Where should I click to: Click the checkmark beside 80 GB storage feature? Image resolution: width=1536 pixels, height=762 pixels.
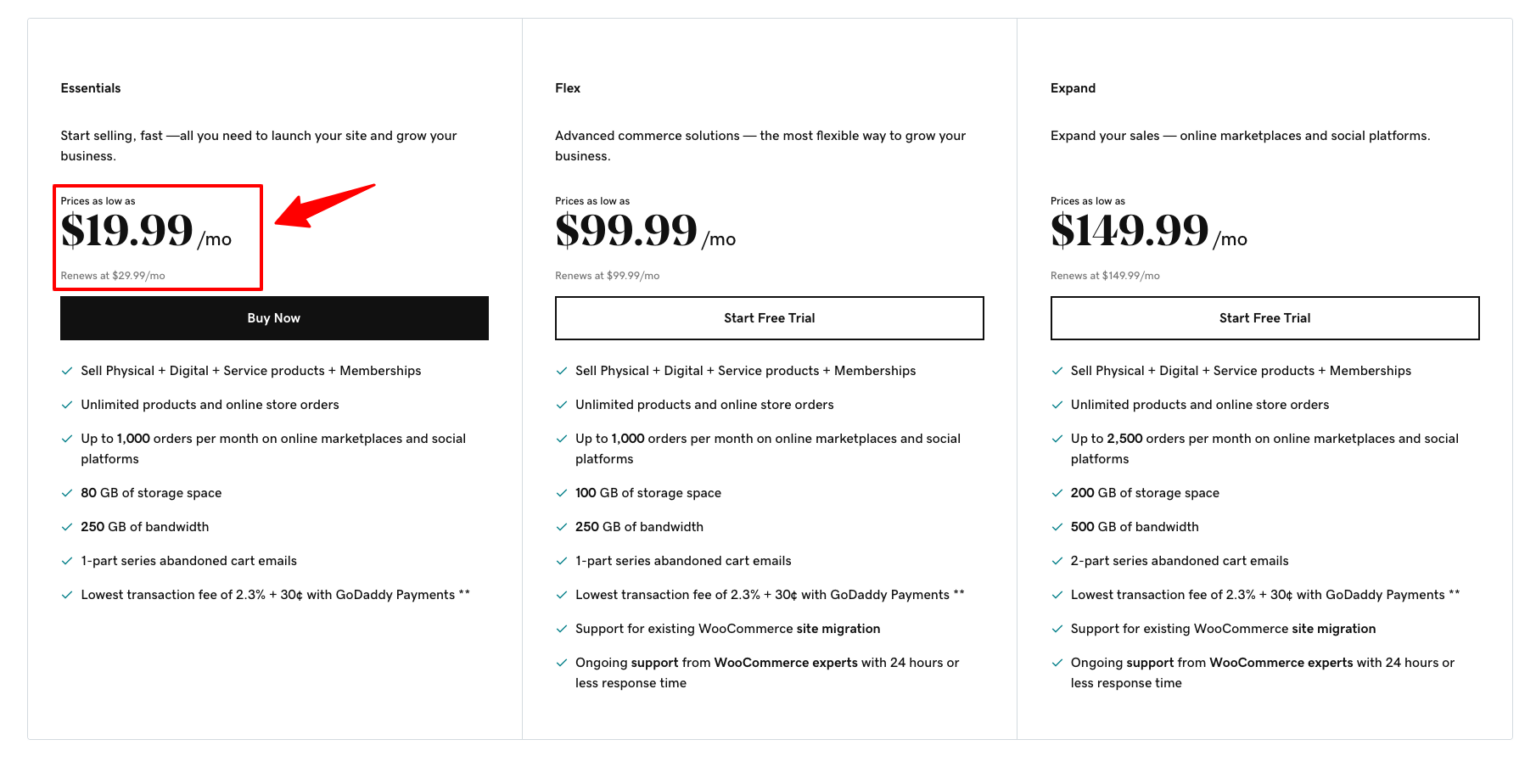[66, 492]
